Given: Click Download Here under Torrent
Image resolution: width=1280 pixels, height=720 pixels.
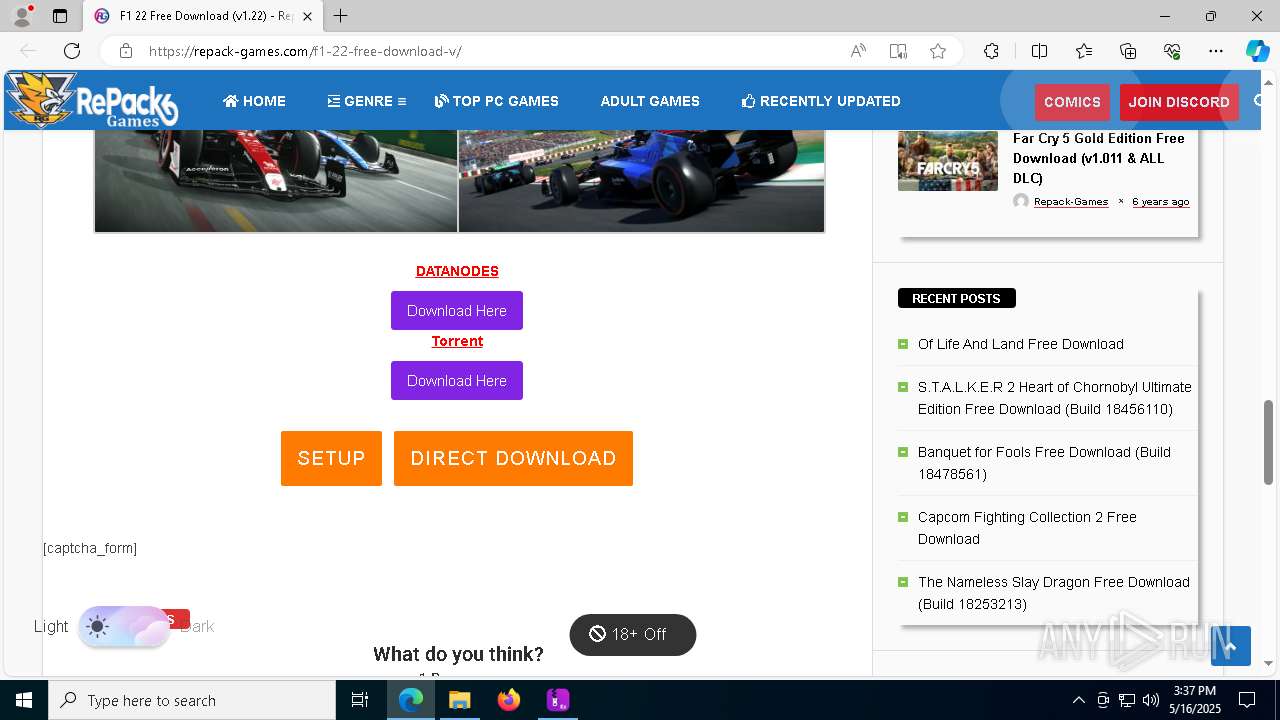Looking at the screenshot, I should click(x=457, y=380).
